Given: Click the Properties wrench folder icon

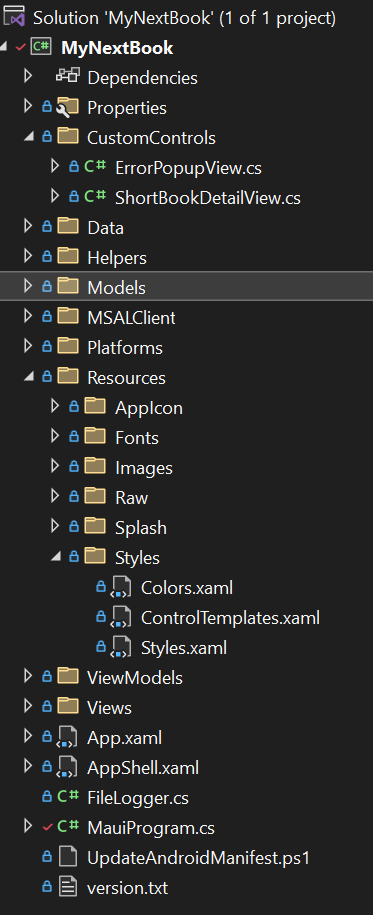Looking at the screenshot, I should [x=67, y=107].
